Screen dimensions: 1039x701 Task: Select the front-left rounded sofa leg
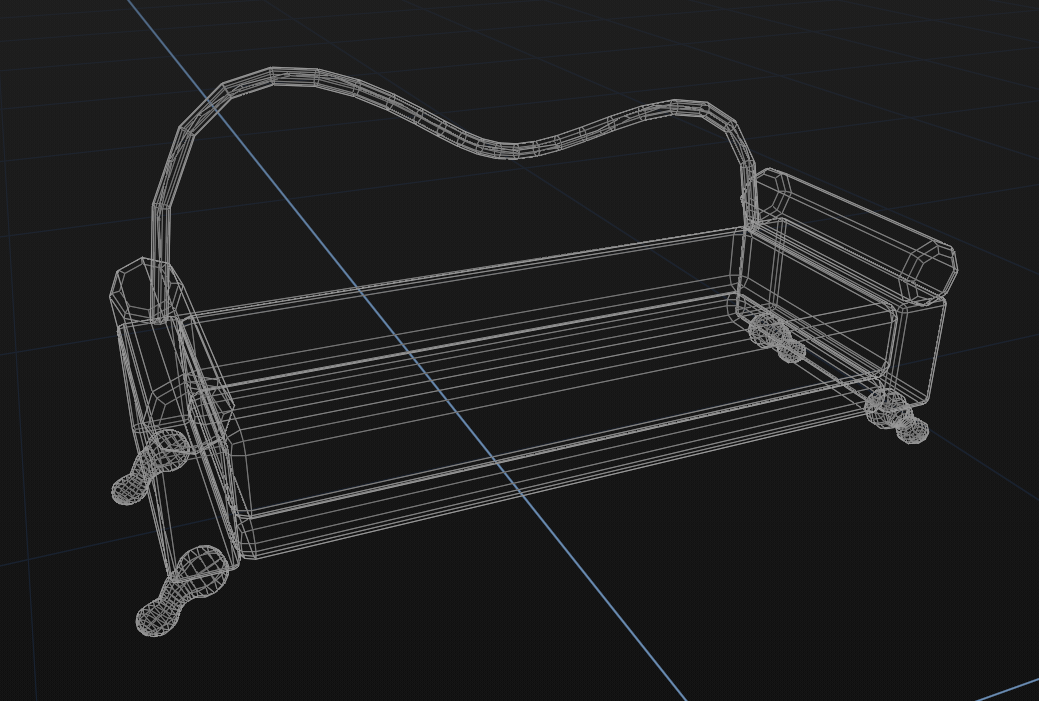pyautogui.click(x=182, y=591)
